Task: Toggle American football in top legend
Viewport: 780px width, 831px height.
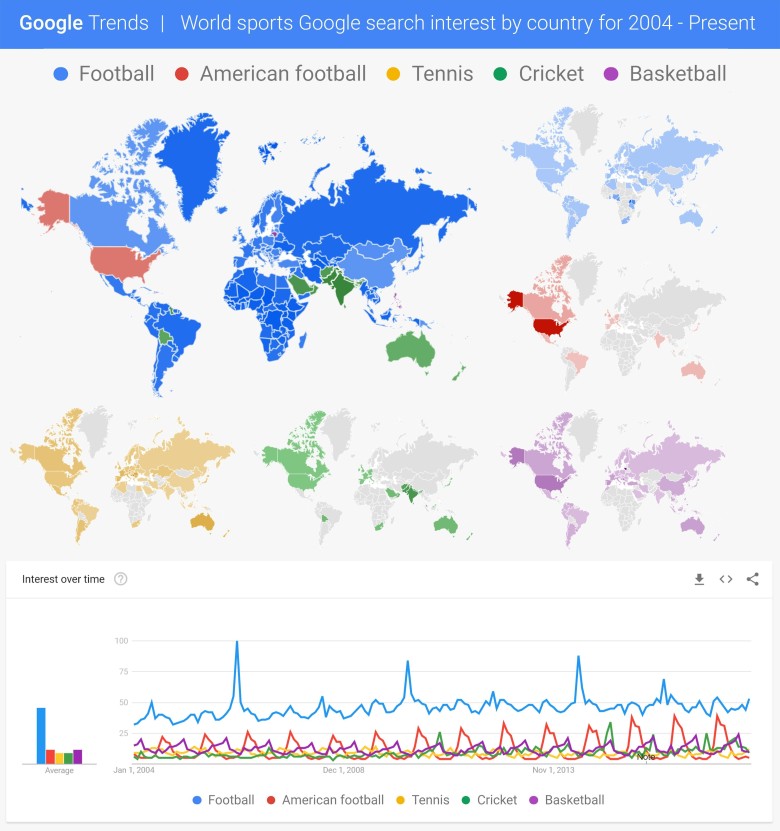Action: coord(271,74)
